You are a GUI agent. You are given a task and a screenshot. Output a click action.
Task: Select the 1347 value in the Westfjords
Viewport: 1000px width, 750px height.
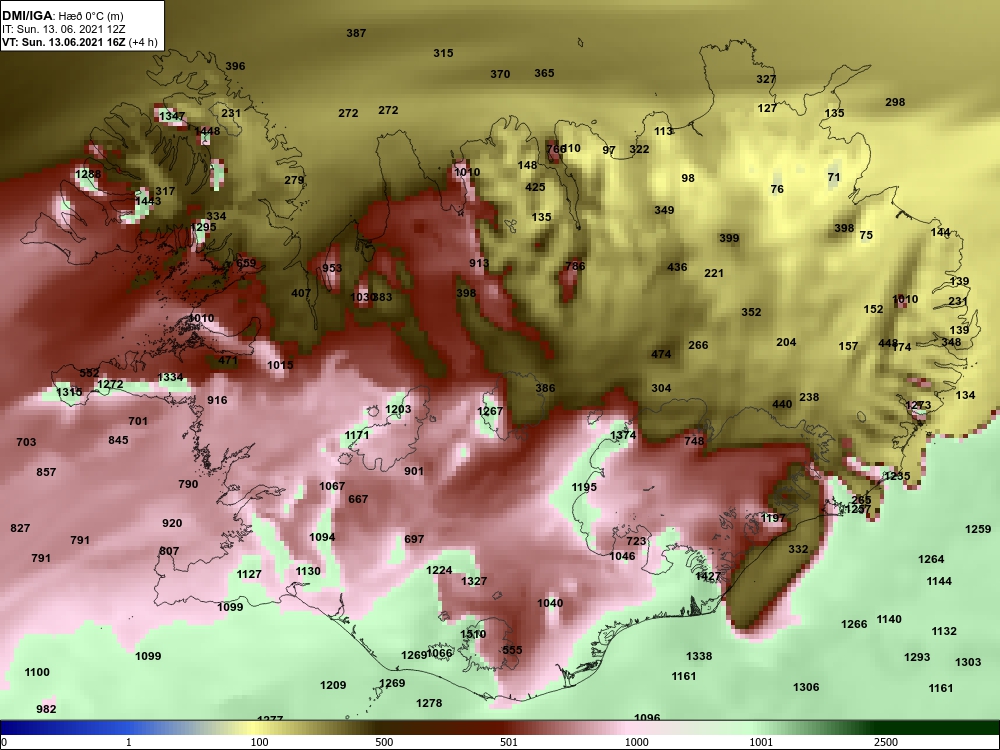click(x=172, y=117)
